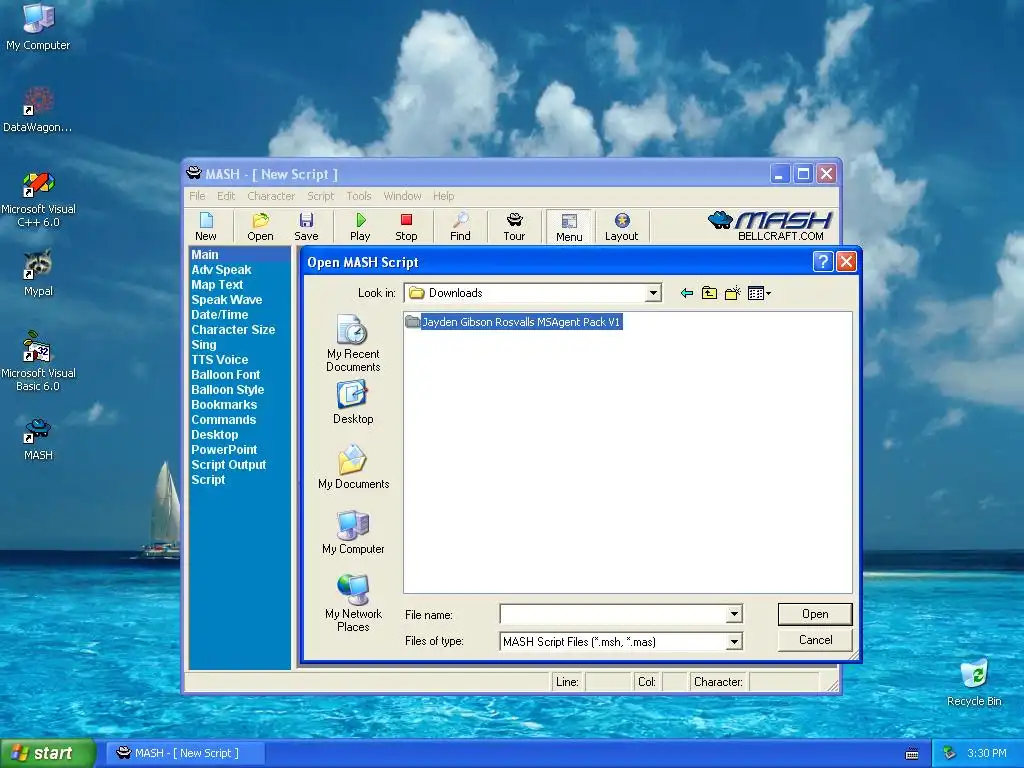
Task: Click the Cancel button in dialog
Action: (815, 640)
